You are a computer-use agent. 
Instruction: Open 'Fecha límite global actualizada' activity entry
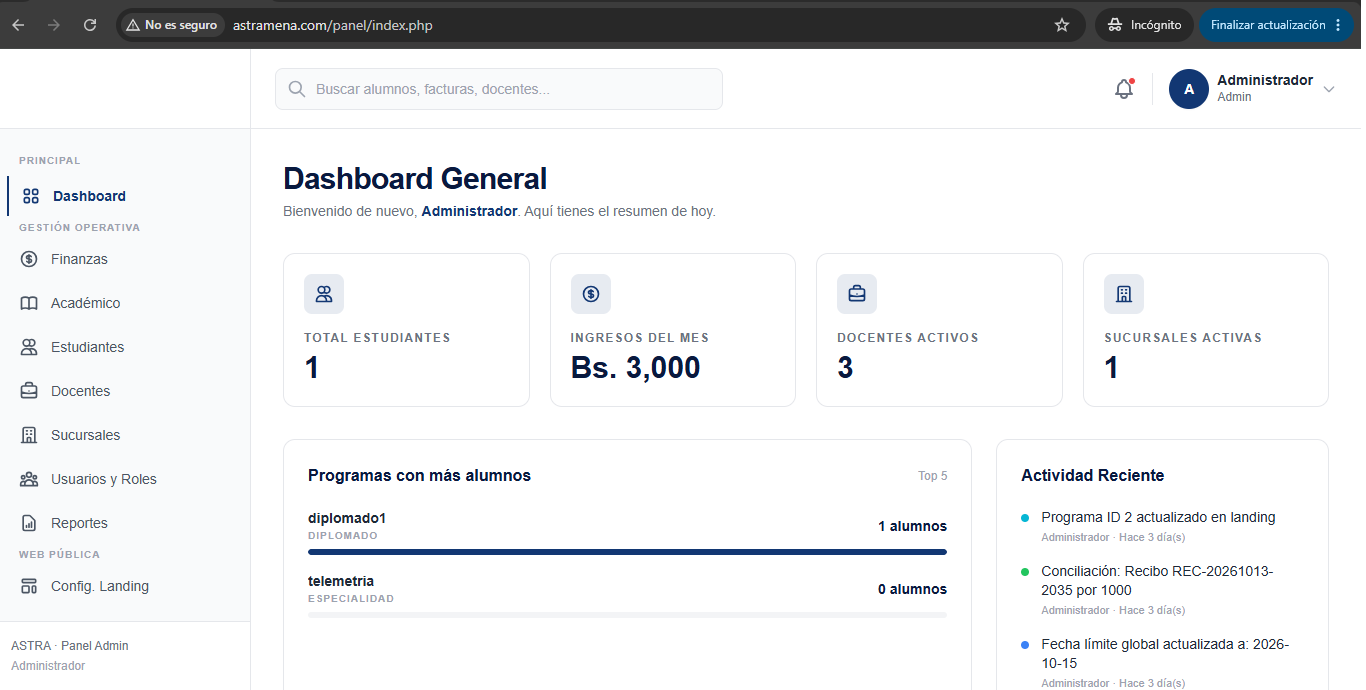coord(1165,654)
